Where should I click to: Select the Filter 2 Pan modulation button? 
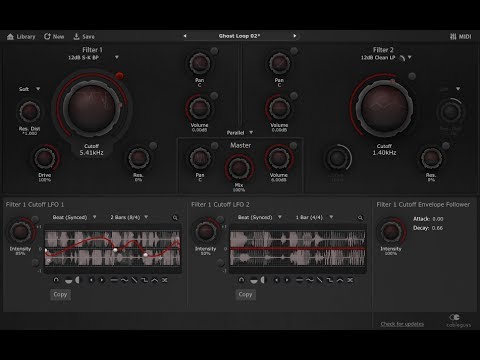pos(294,51)
